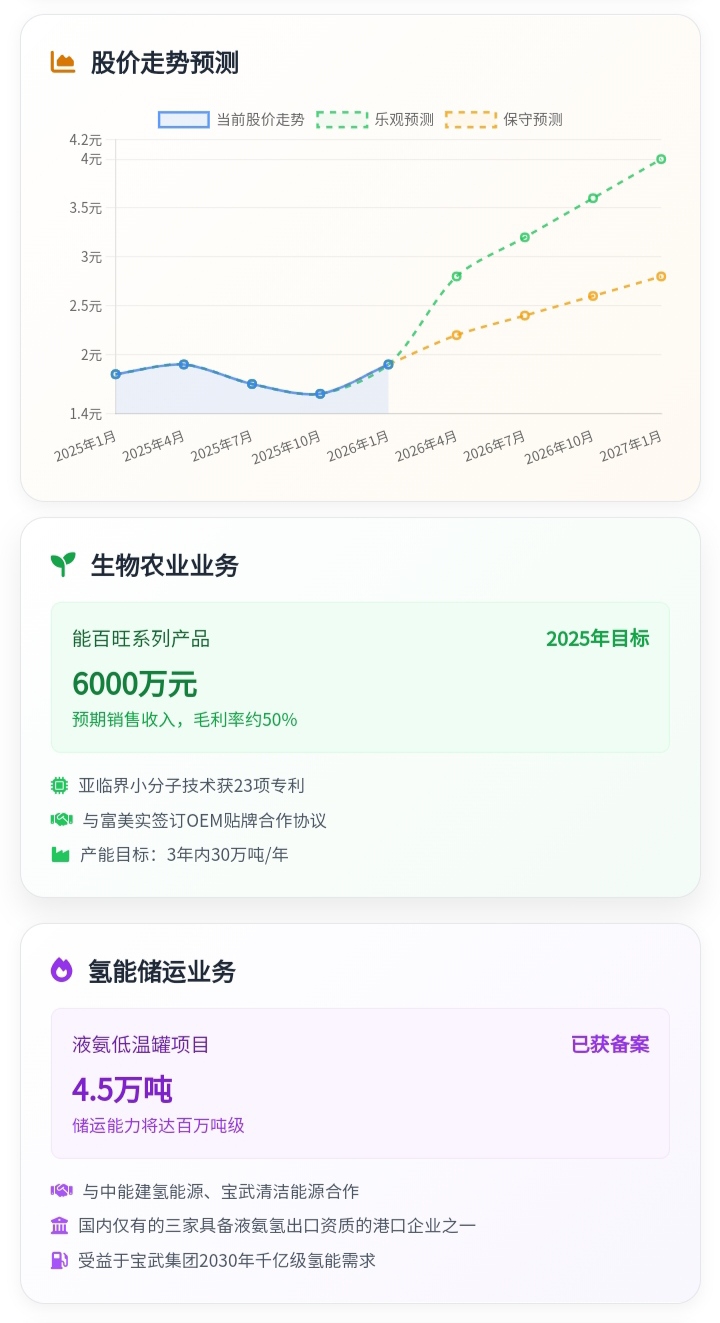
Task: Click the 2026年4月 green optimistic data point
Action: pyautogui.click(x=457, y=276)
